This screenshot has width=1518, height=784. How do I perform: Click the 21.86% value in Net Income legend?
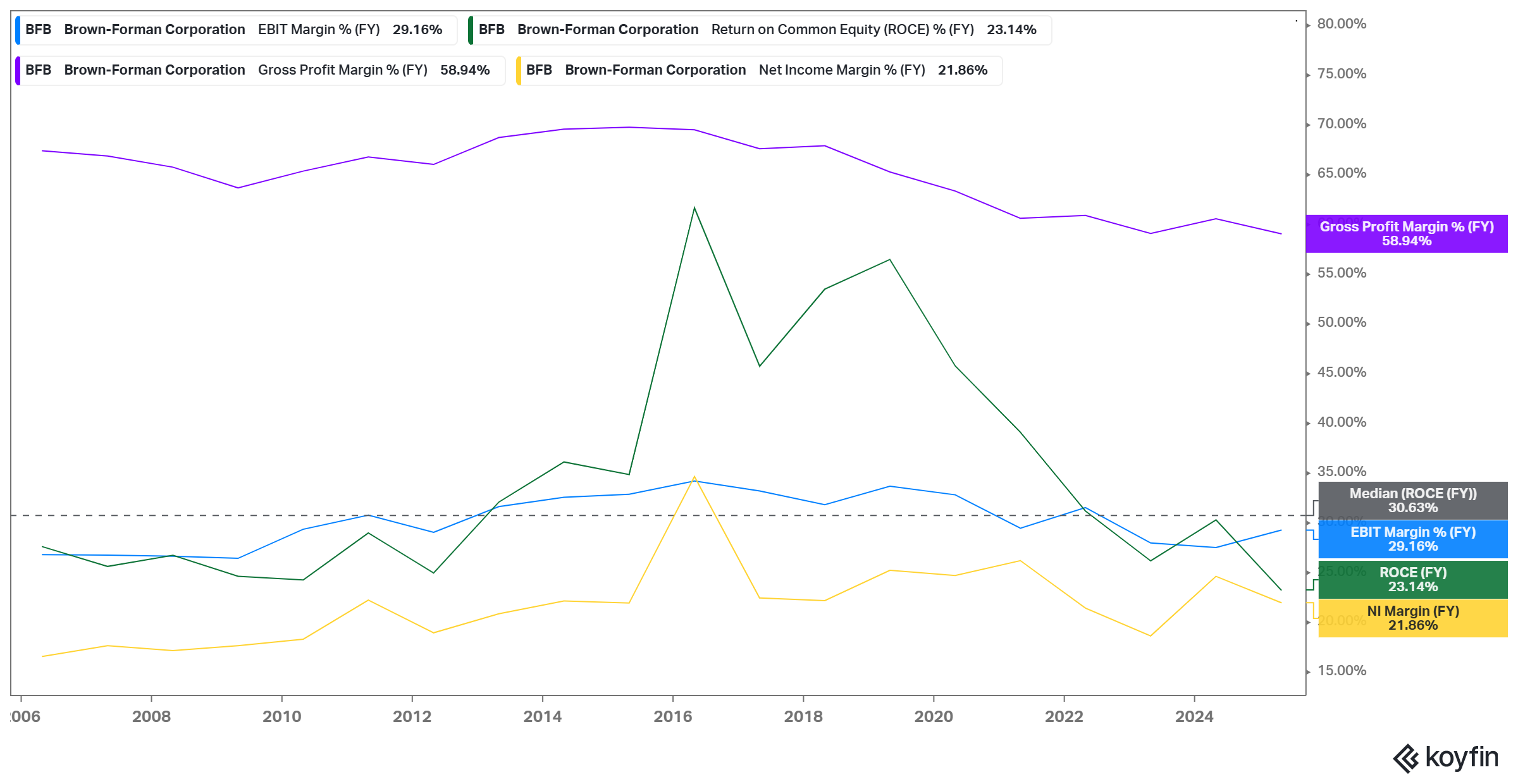[x=963, y=70]
